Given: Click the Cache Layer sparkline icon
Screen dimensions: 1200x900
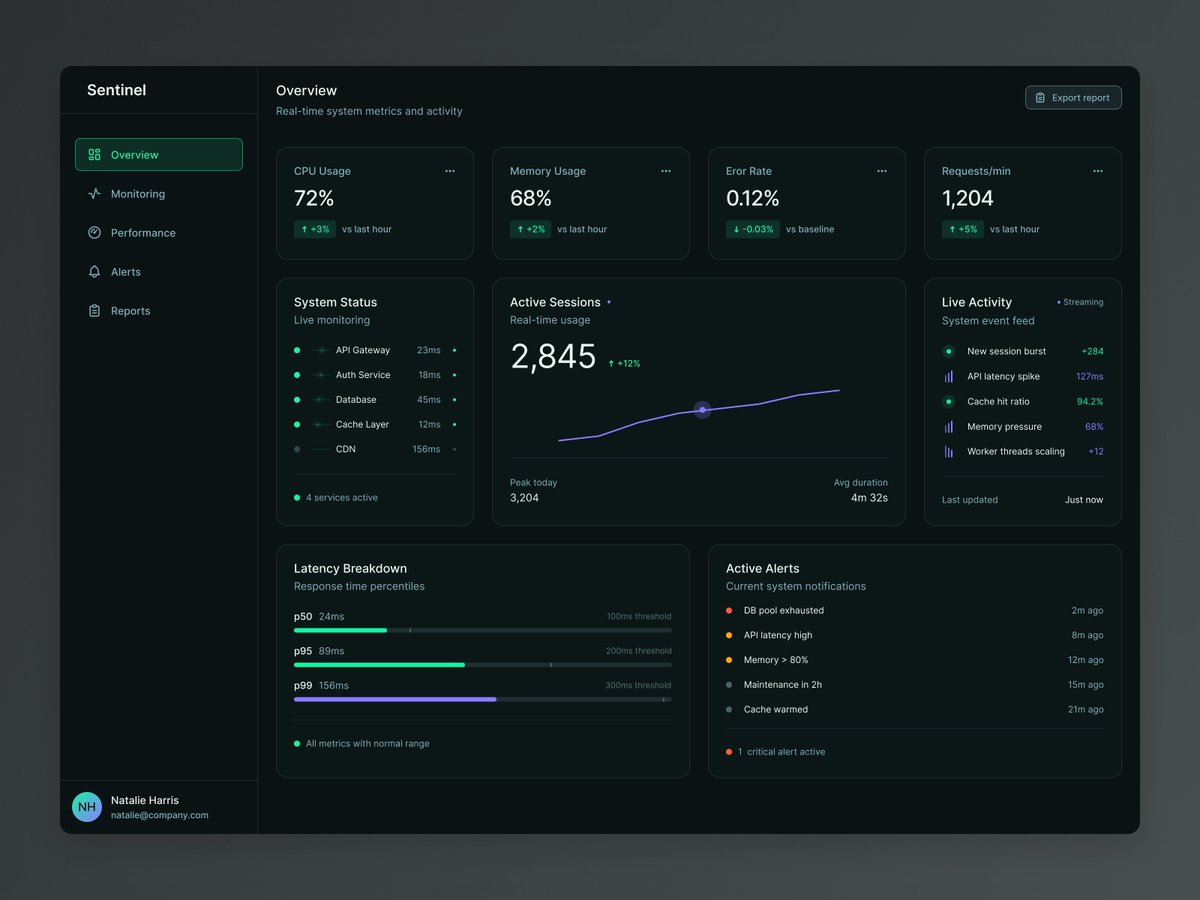Looking at the screenshot, I should click(321, 424).
